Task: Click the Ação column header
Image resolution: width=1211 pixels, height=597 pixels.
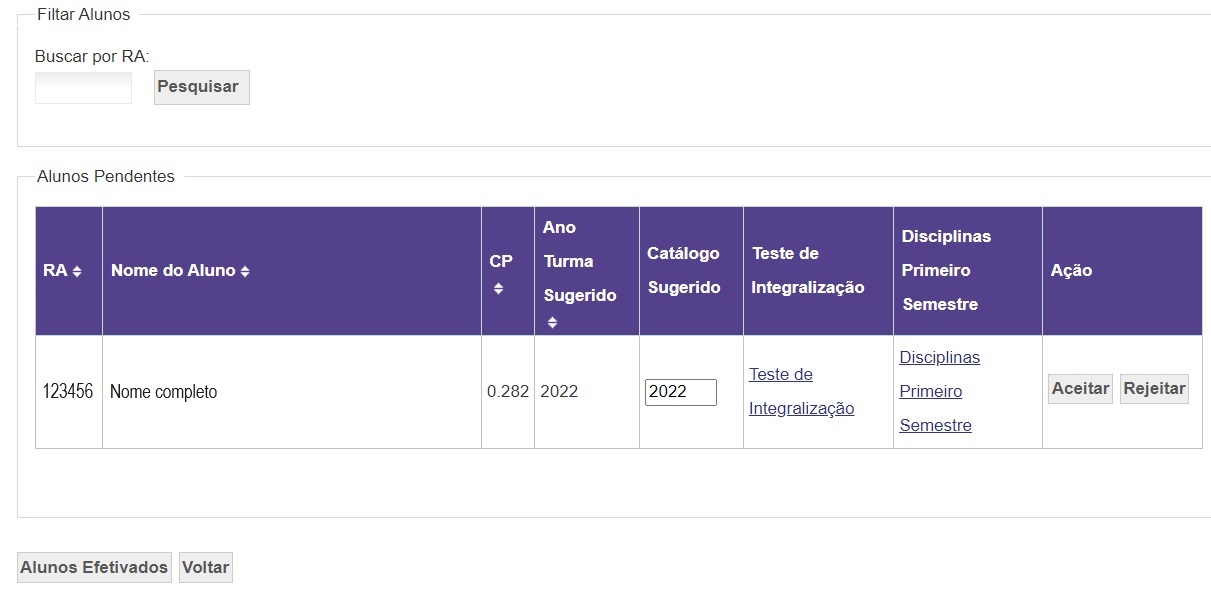Action: (1122, 271)
